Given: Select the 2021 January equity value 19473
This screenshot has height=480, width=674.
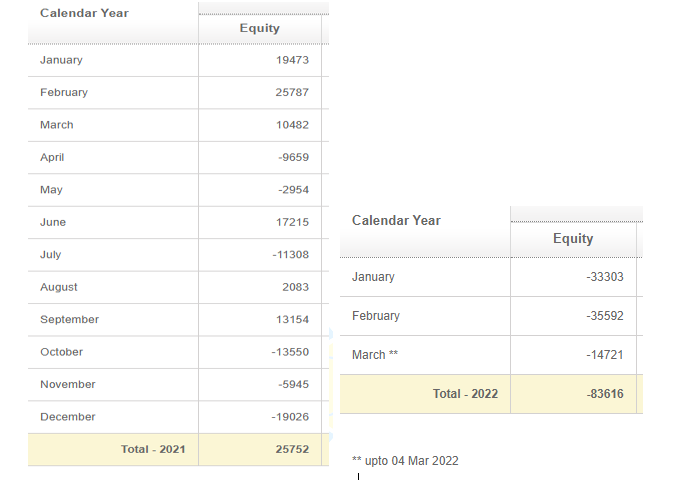Looking at the screenshot, I should coord(292,60).
